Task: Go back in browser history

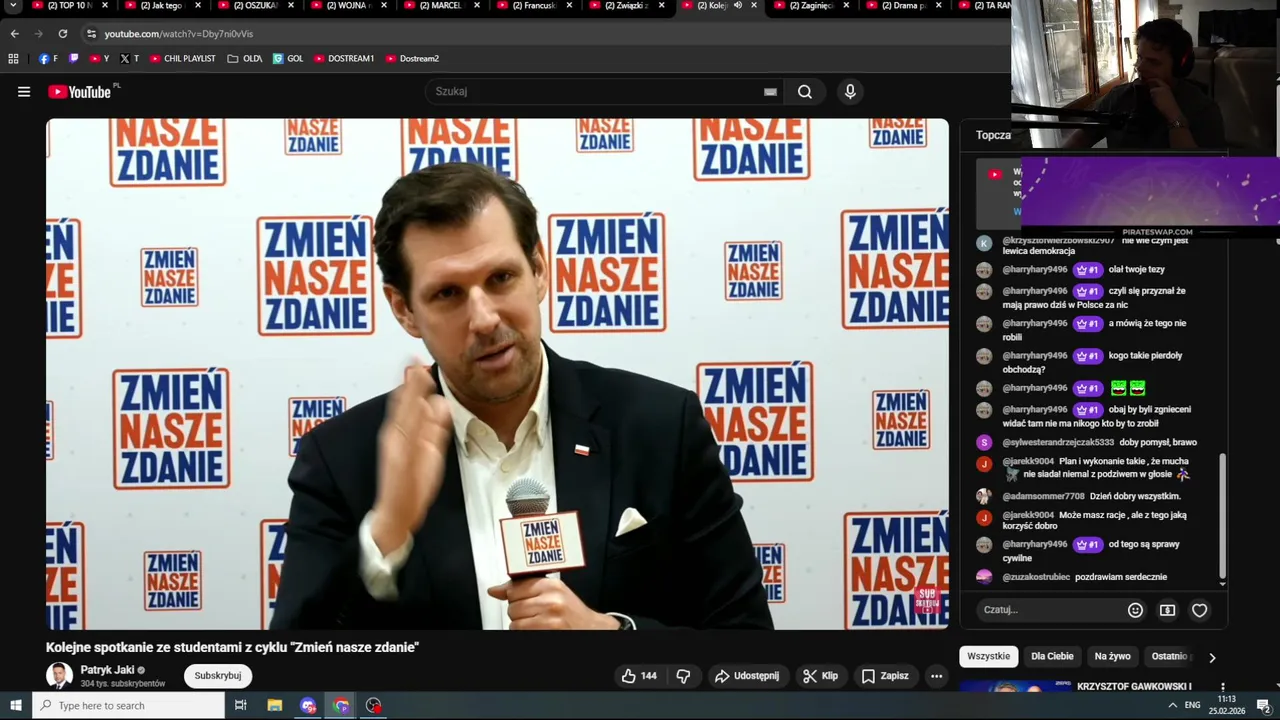Action: 14,34
